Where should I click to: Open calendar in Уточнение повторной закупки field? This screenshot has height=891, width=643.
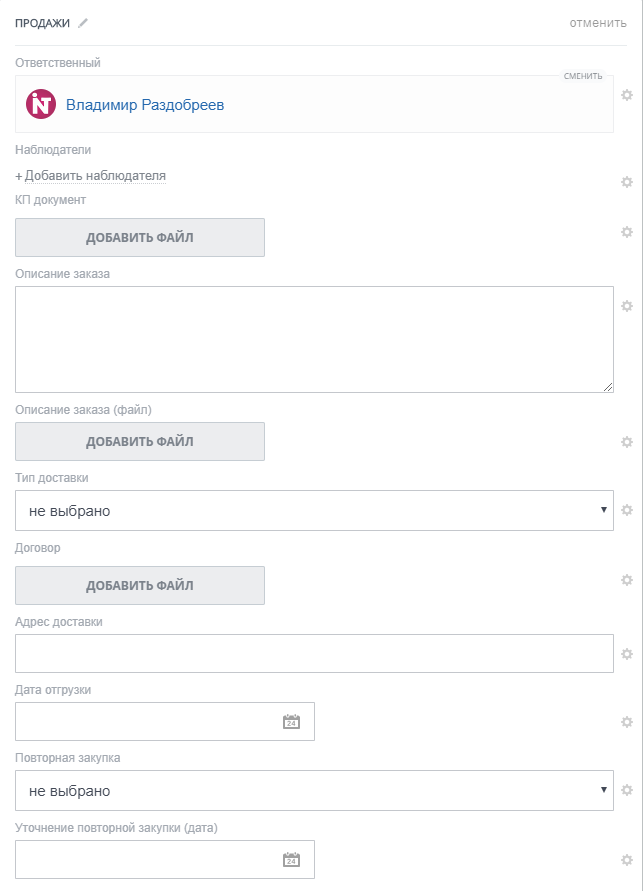coord(292,860)
